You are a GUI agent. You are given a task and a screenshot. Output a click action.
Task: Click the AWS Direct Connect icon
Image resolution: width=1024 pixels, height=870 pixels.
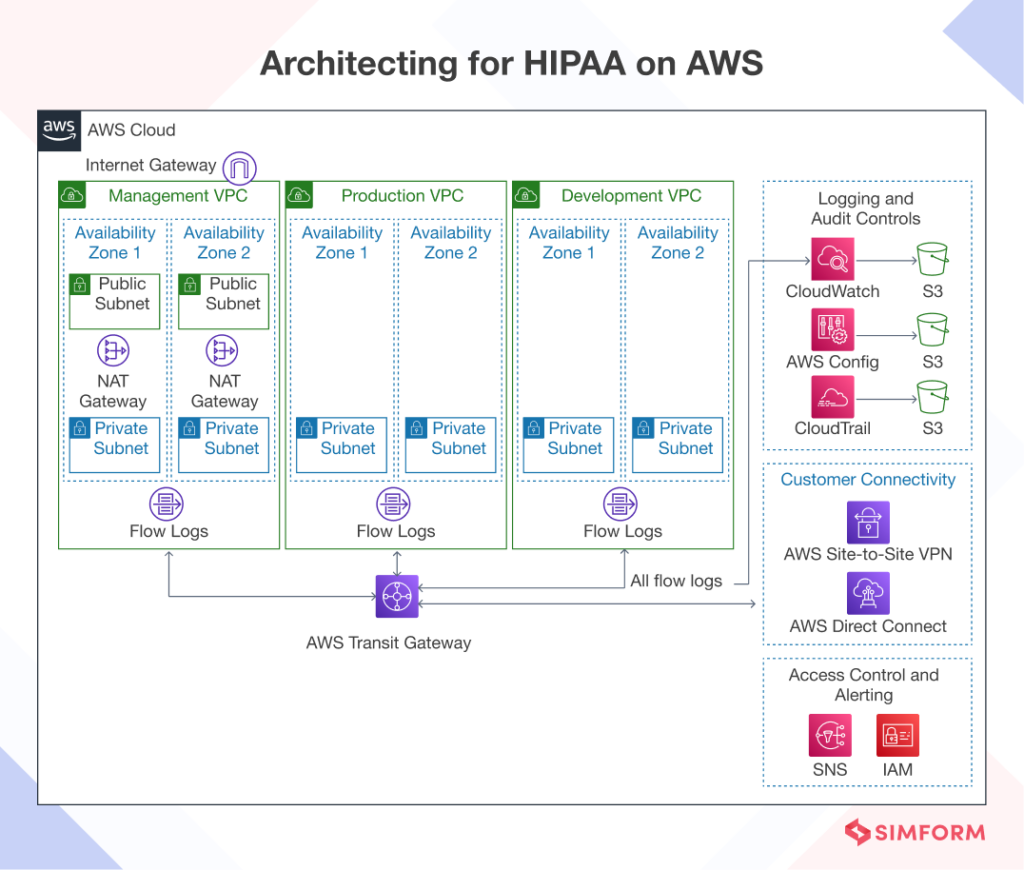coord(866,592)
